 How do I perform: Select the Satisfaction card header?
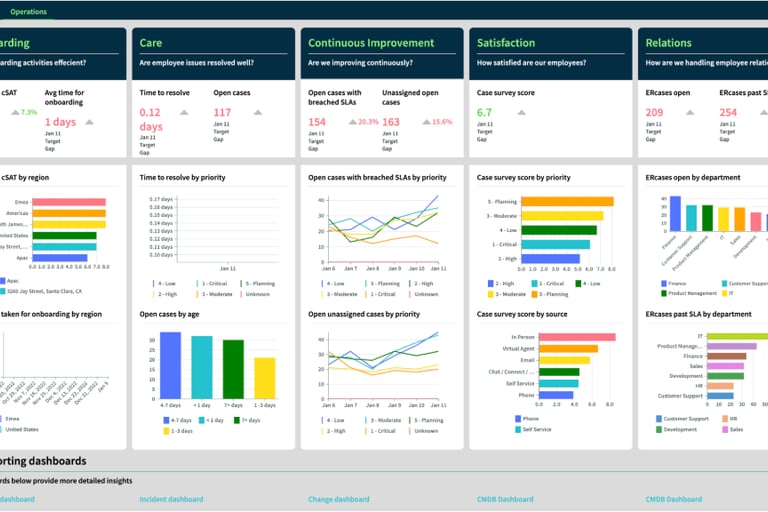click(x=506, y=43)
